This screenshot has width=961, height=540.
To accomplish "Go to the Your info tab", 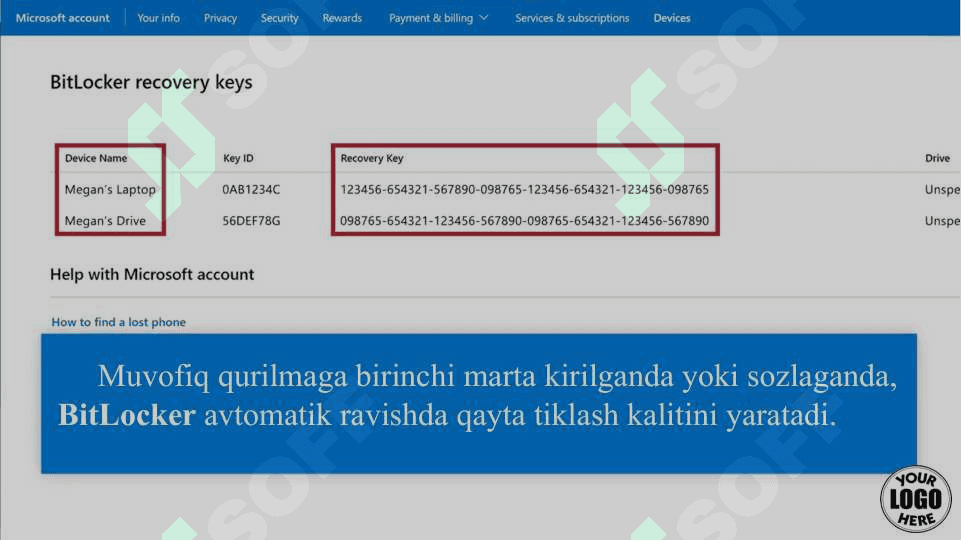I will 158,18.
